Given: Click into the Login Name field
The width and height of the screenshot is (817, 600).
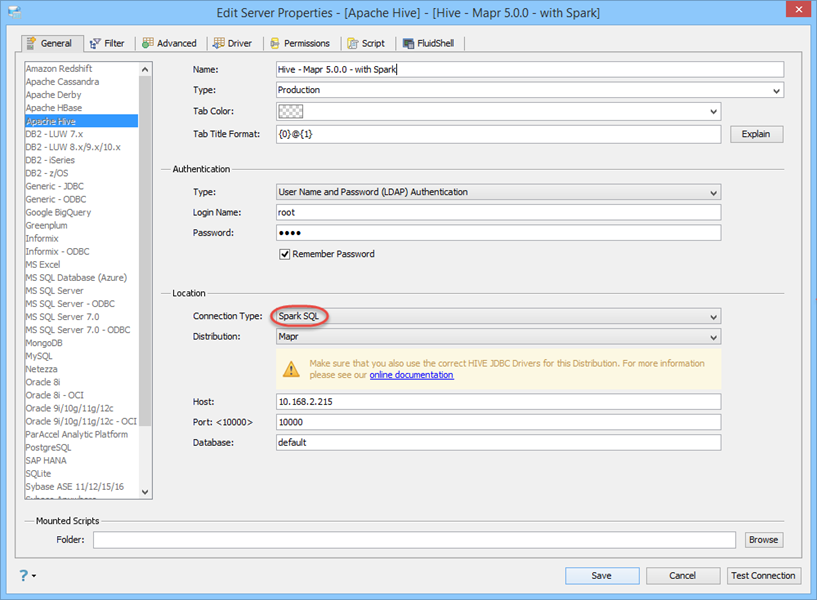Looking at the screenshot, I should click(x=498, y=212).
